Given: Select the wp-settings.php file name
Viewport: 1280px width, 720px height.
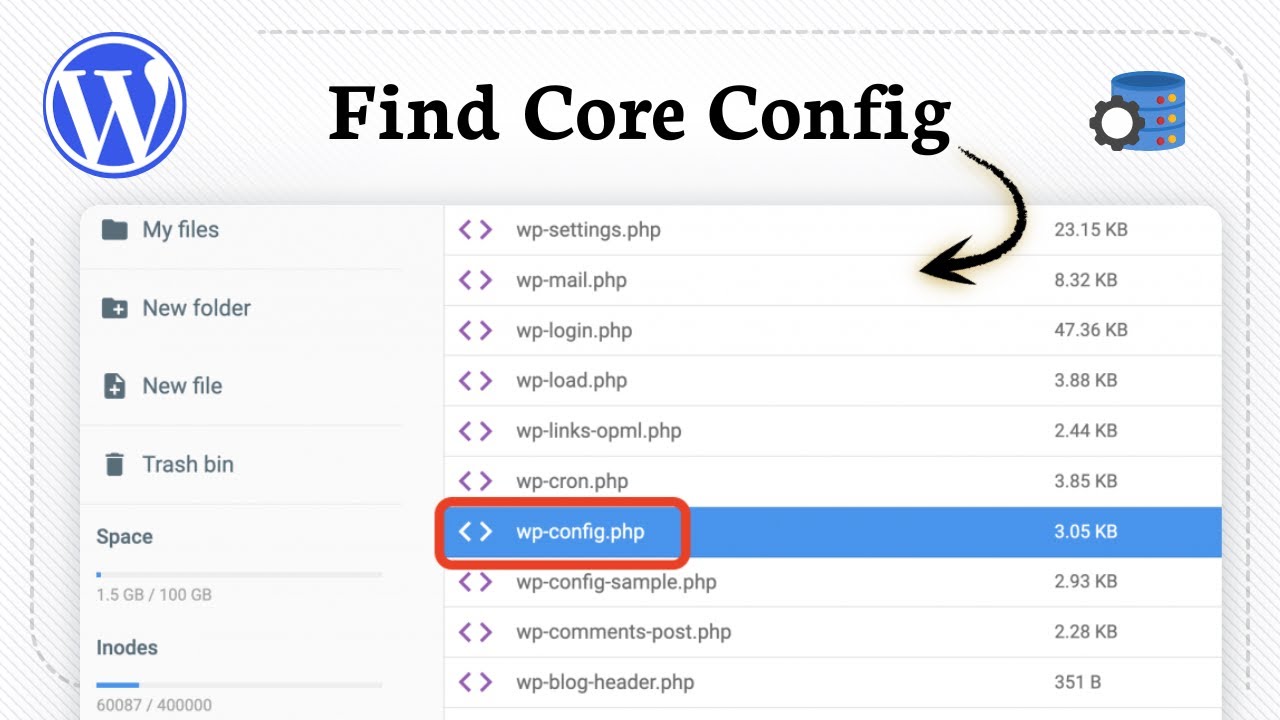Looking at the screenshot, I should (x=588, y=230).
